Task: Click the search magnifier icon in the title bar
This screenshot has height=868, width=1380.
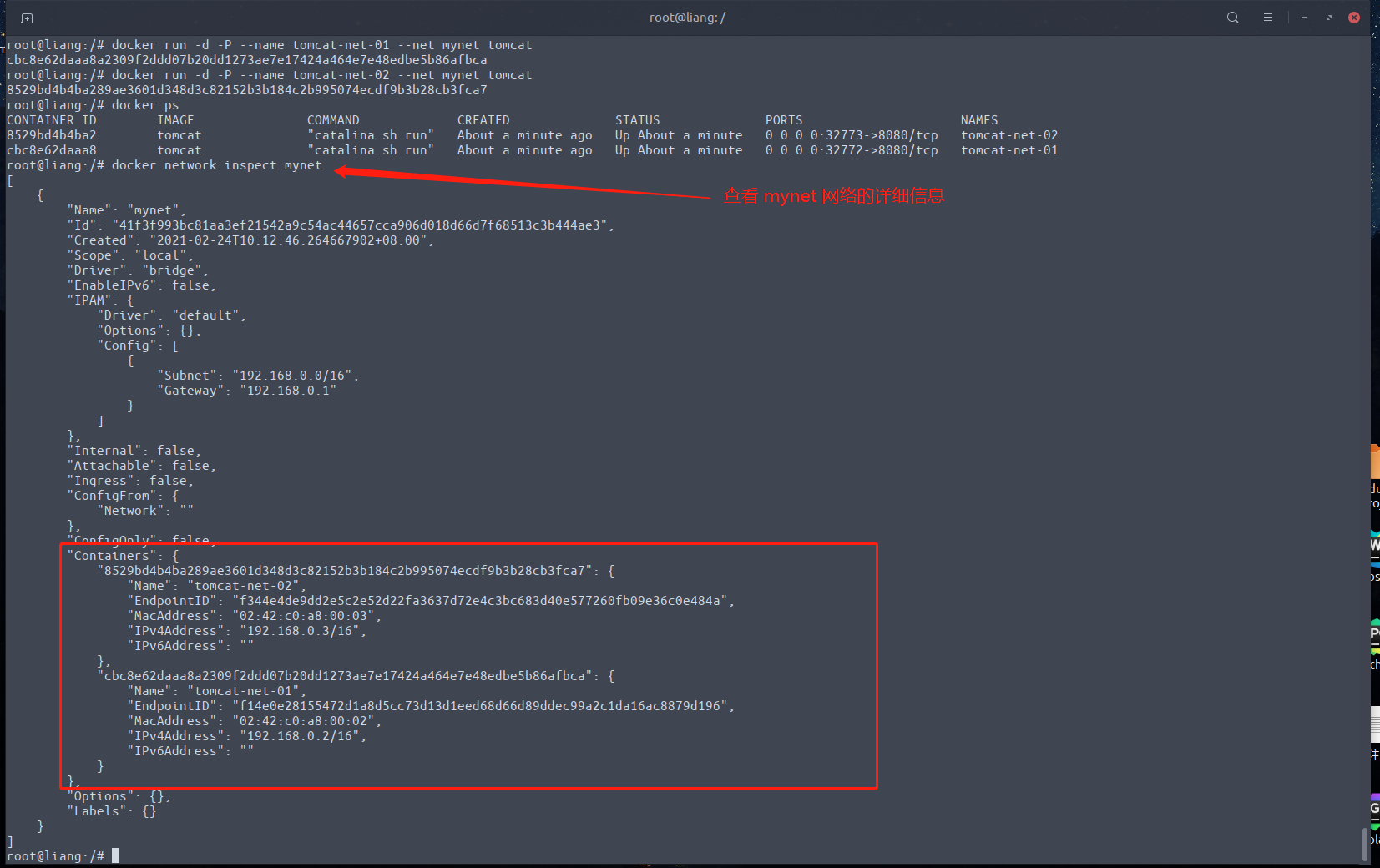Action: (x=1232, y=18)
